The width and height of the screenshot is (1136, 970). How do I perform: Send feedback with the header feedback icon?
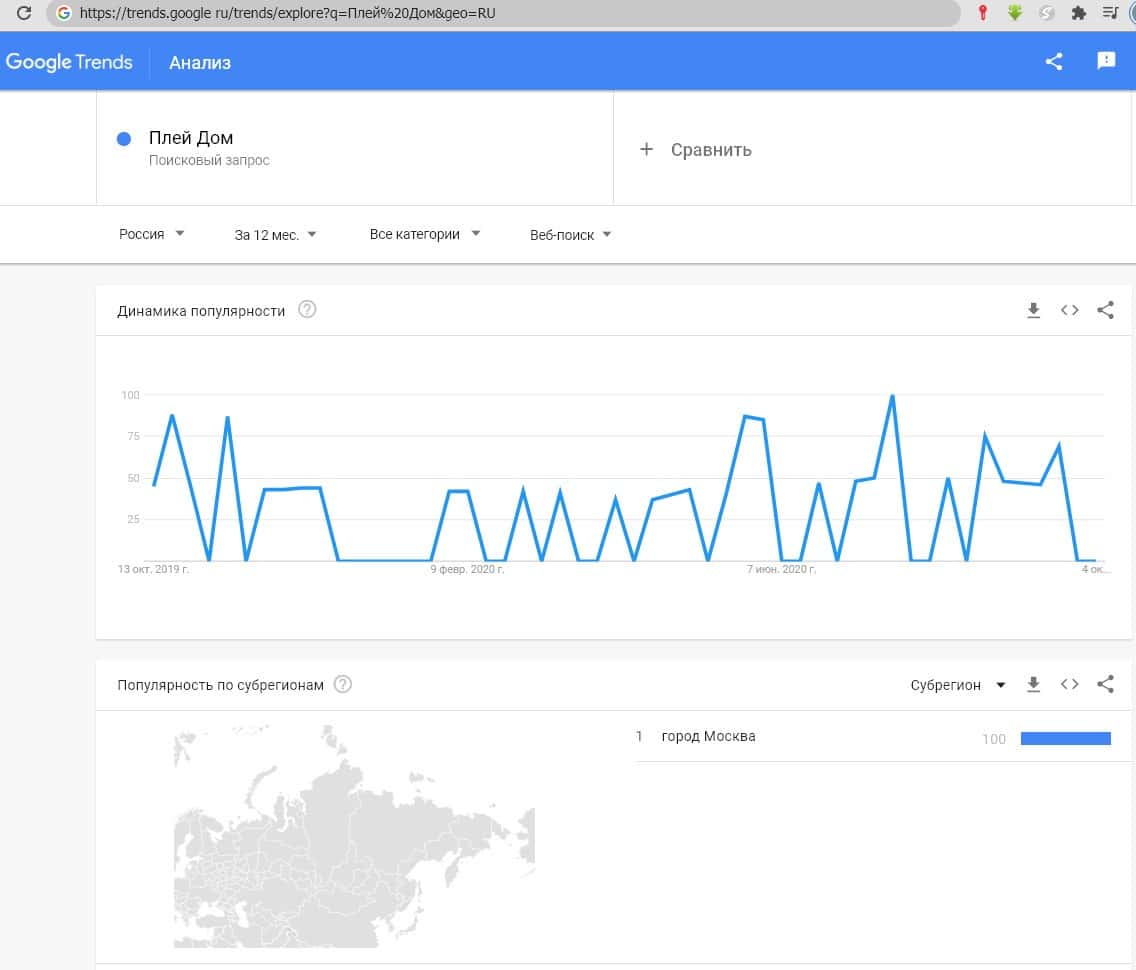pos(1106,61)
